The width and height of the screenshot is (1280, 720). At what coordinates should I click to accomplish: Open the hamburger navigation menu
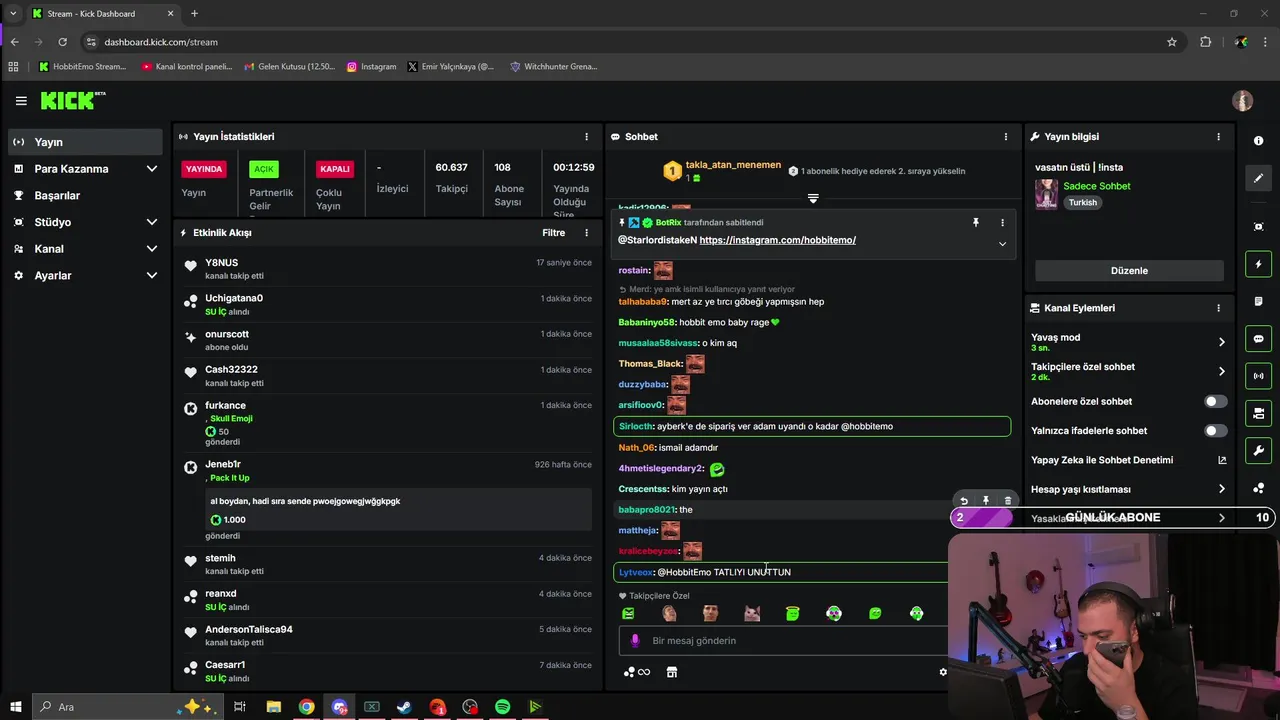pos(21,101)
